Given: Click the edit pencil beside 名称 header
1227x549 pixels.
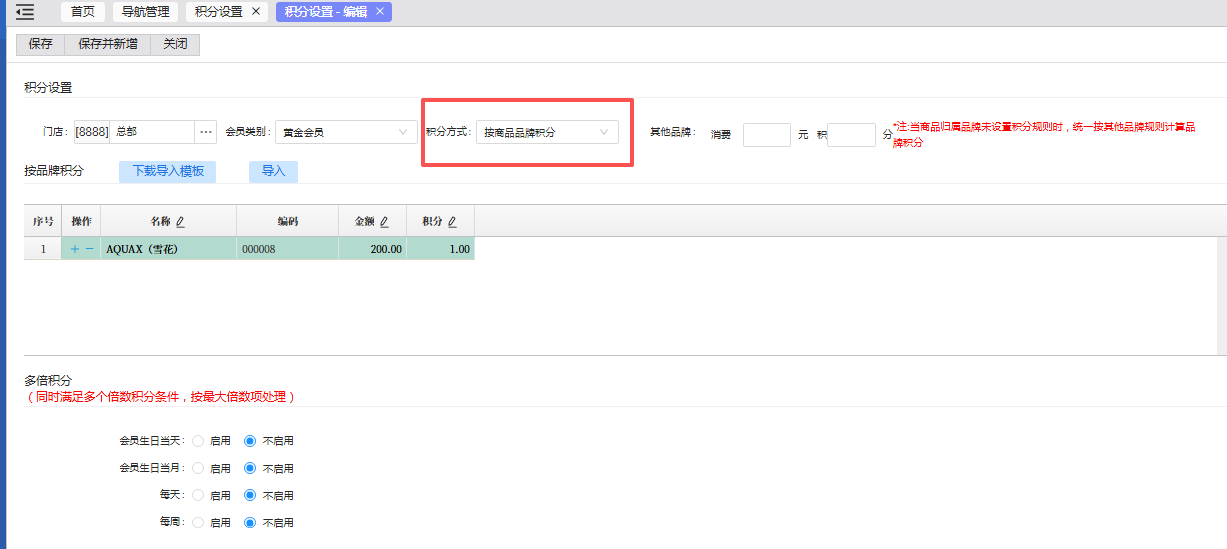Looking at the screenshot, I should [181, 221].
